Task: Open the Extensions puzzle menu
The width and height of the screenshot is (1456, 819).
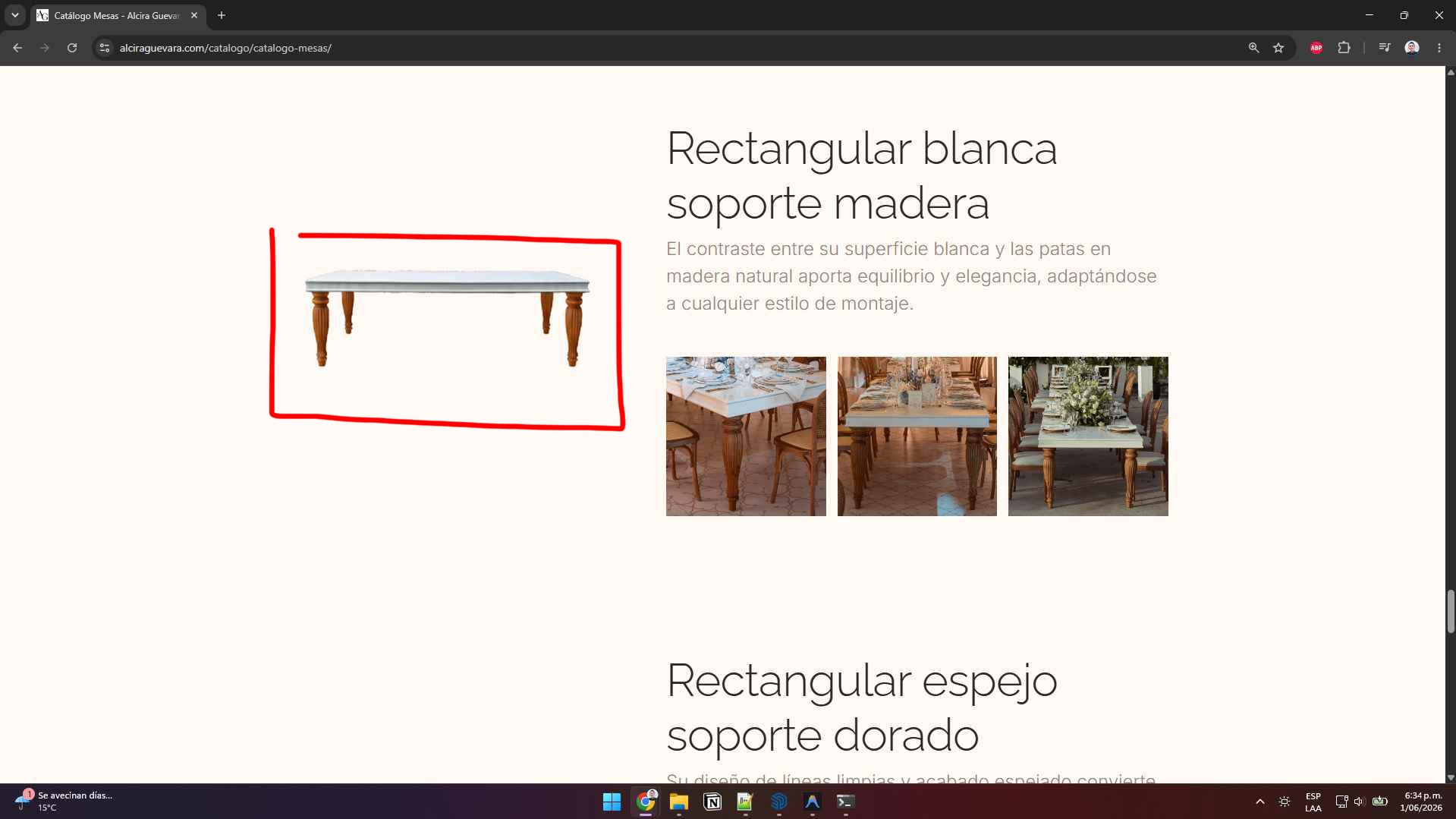Action: pyautogui.click(x=1344, y=48)
